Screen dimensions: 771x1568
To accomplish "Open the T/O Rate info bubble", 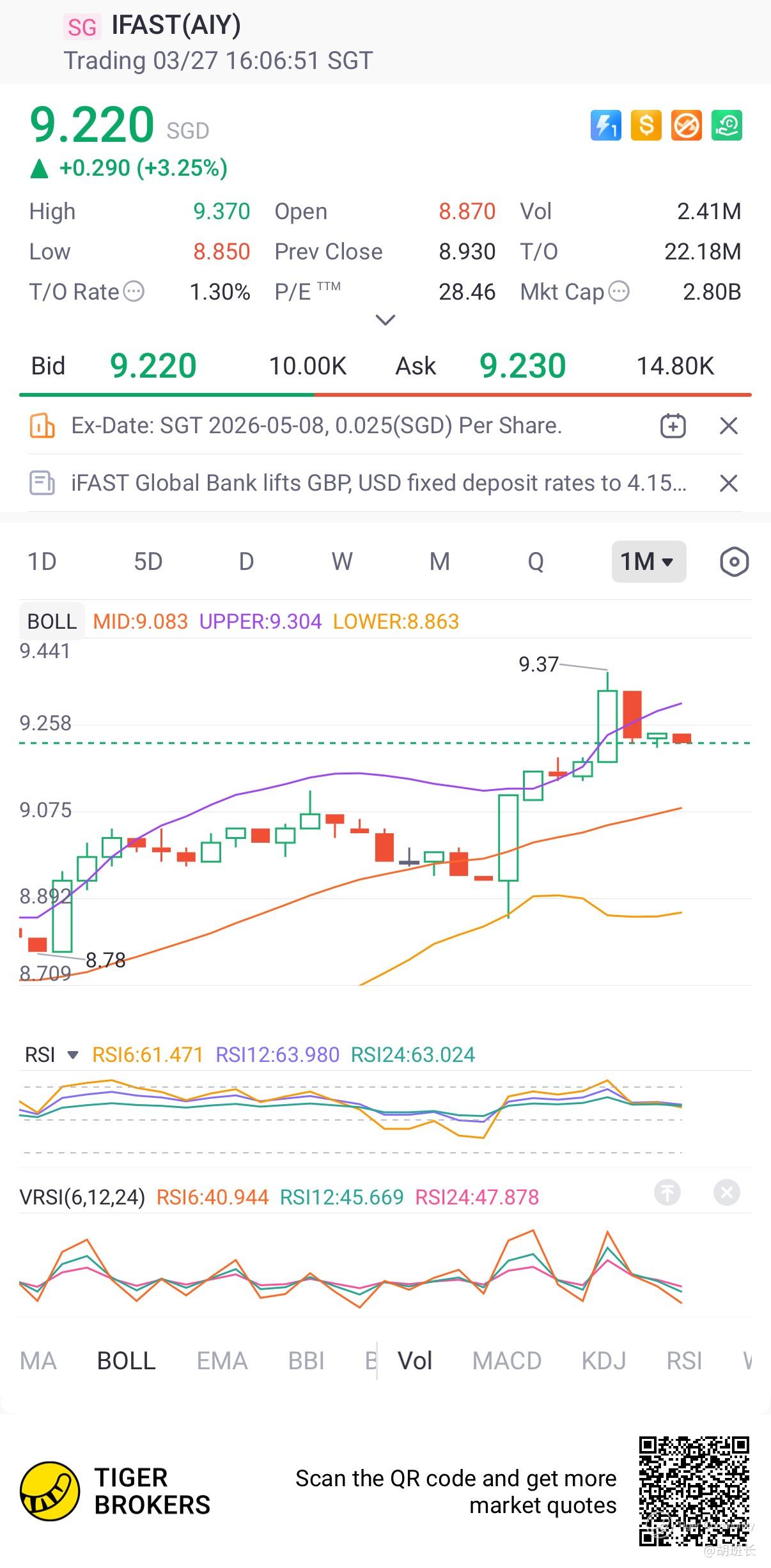I will [x=134, y=292].
